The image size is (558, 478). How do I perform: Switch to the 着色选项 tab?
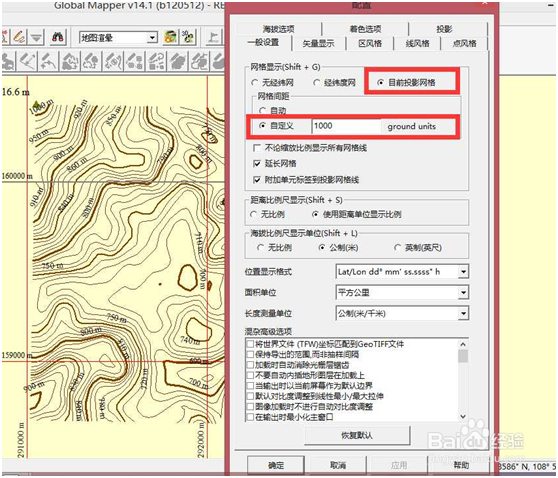pyautogui.click(x=365, y=29)
